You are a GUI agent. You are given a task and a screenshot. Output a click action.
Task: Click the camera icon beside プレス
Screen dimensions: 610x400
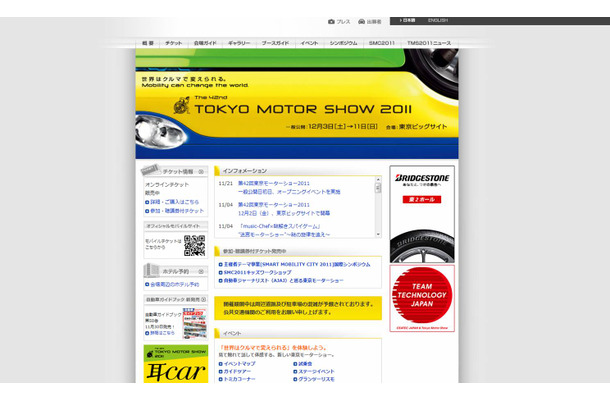coord(332,21)
